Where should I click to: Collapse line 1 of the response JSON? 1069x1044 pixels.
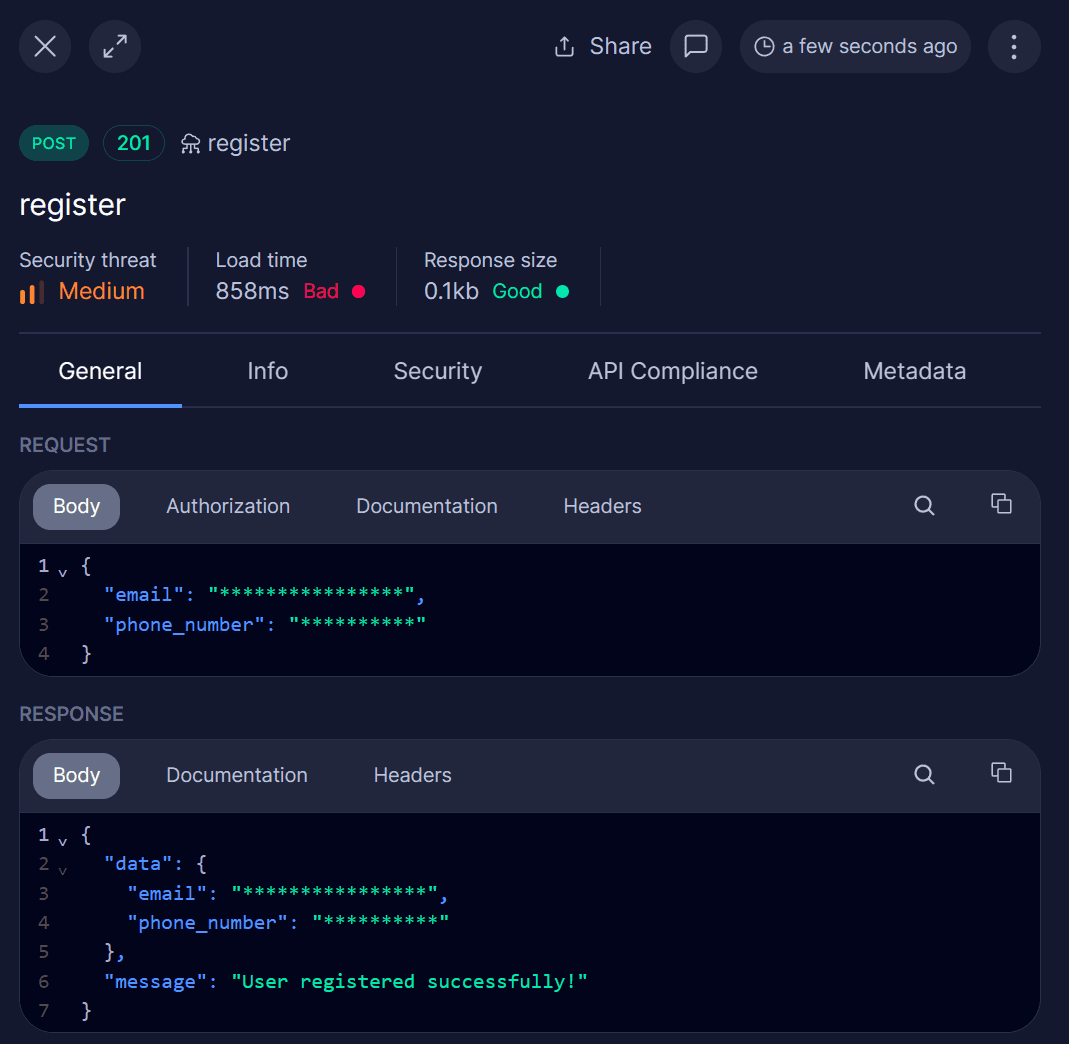62,837
